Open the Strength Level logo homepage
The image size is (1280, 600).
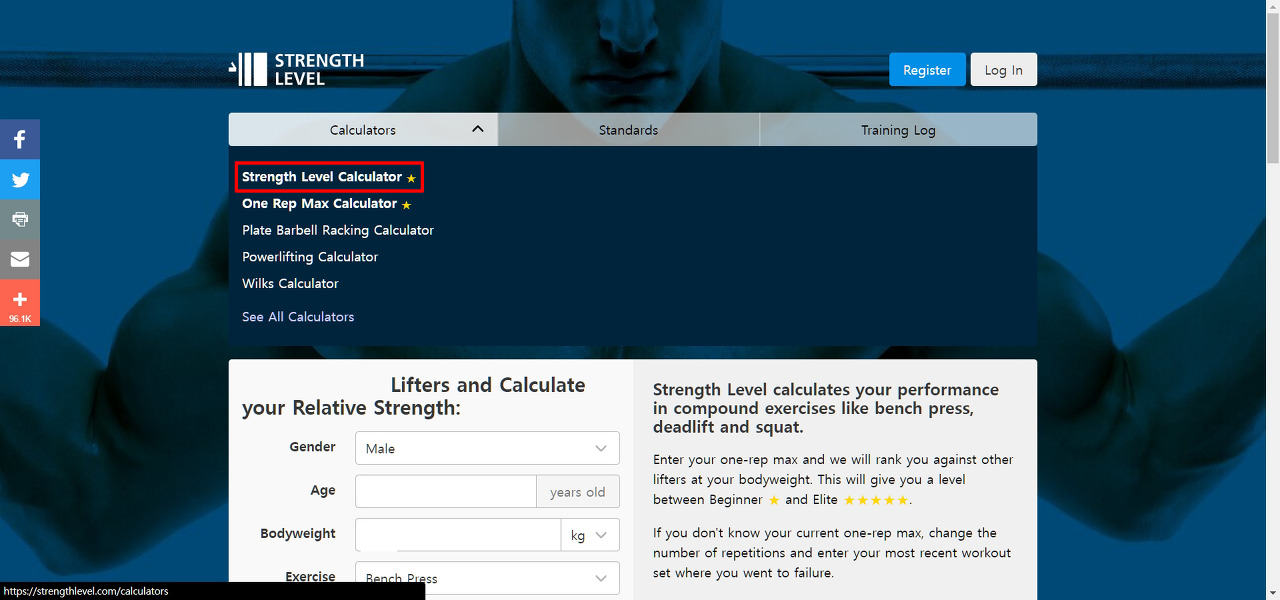point(296,69)
